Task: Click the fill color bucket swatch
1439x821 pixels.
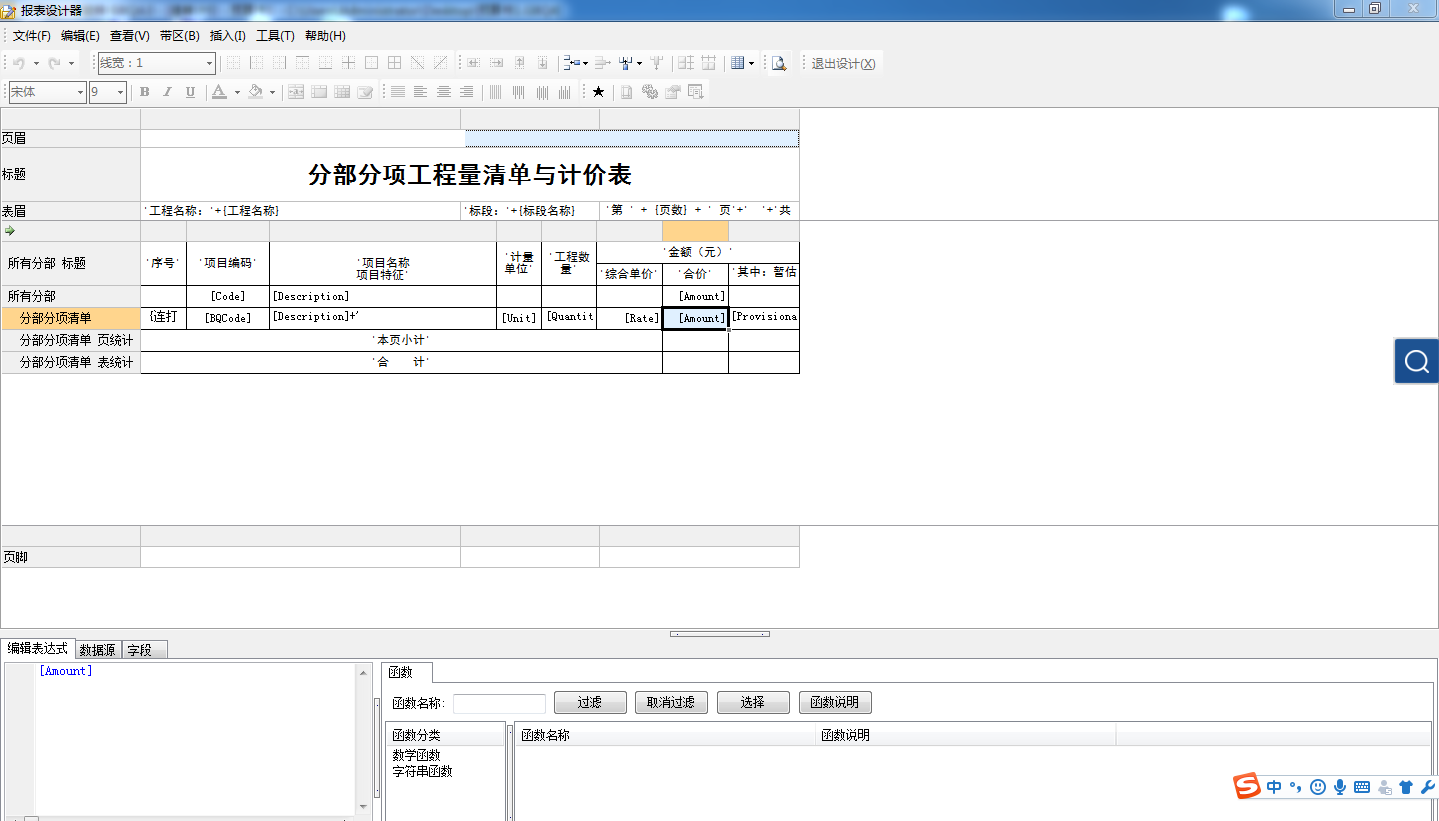Action: coord(255,92)
